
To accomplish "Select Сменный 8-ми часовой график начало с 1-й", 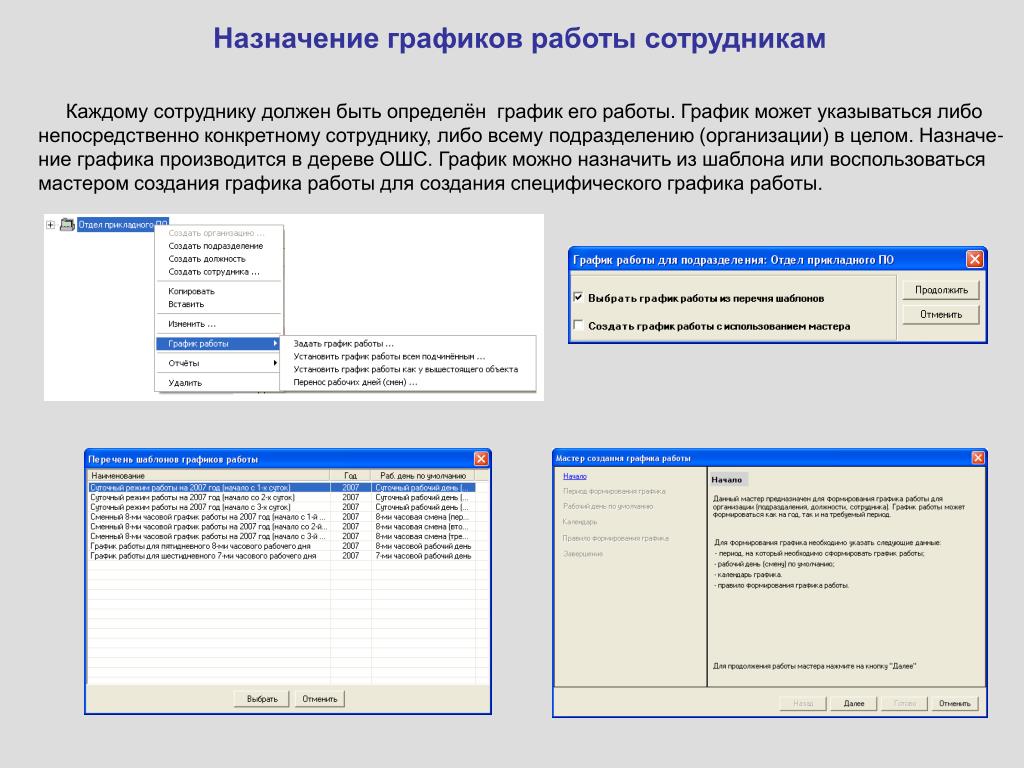I will pyautogui.click(x=281, y=517).
